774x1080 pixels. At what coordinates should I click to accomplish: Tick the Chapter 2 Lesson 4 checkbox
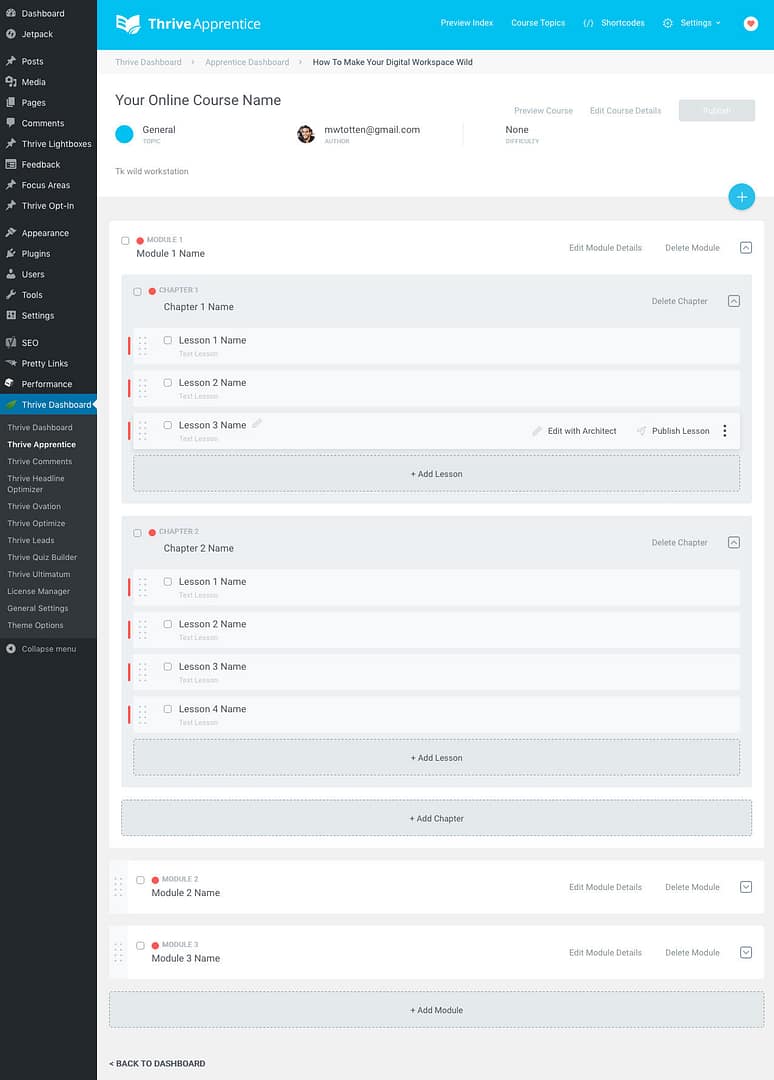tap(167, 709)
